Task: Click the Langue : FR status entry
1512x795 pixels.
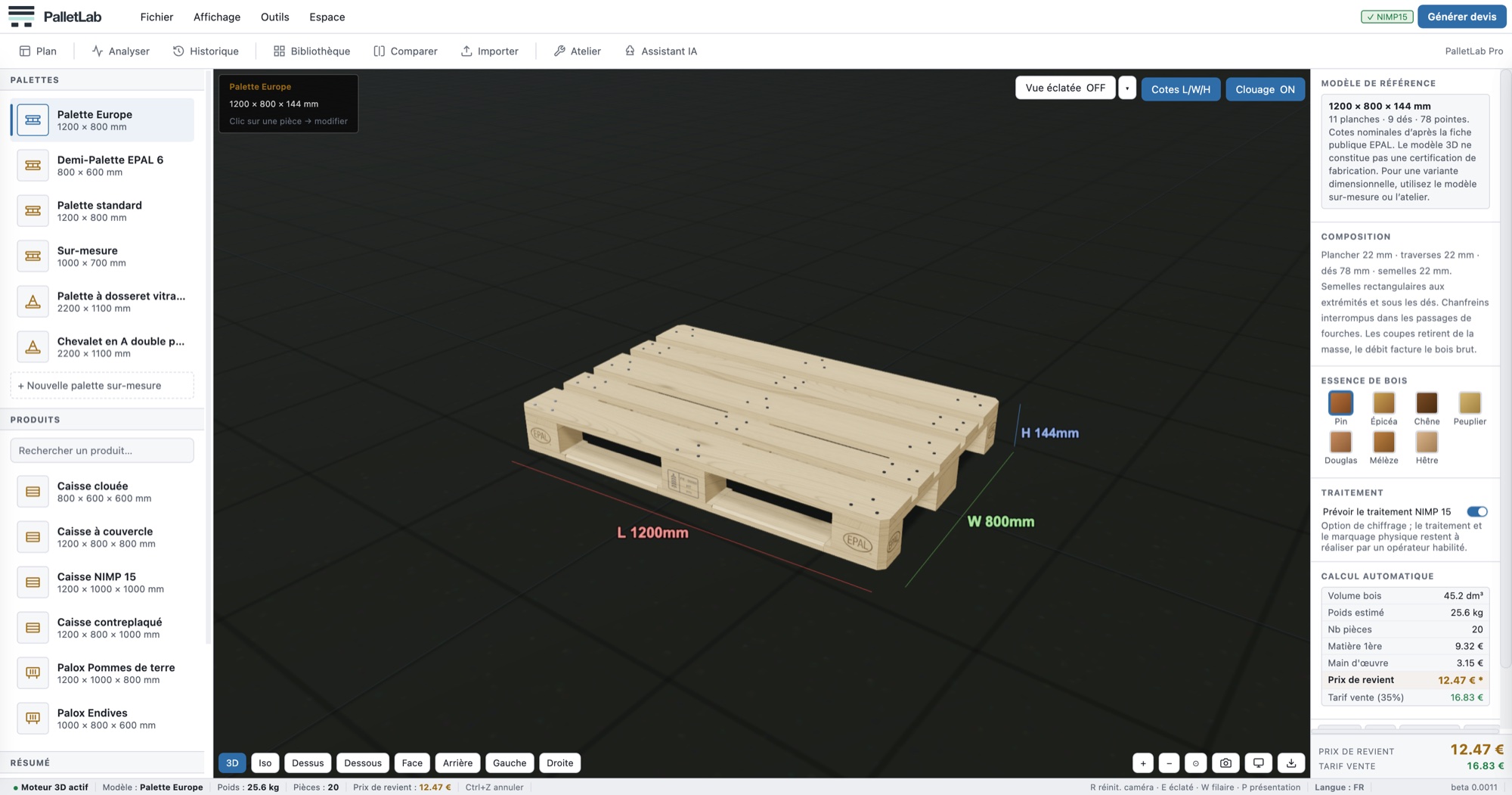Action: coord(1339,787)
